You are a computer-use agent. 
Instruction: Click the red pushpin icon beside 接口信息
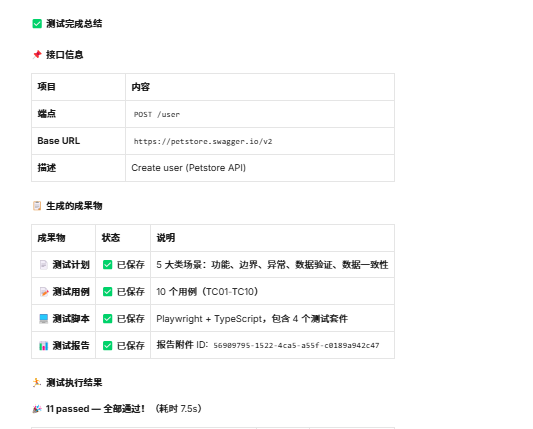click(37, 55)
